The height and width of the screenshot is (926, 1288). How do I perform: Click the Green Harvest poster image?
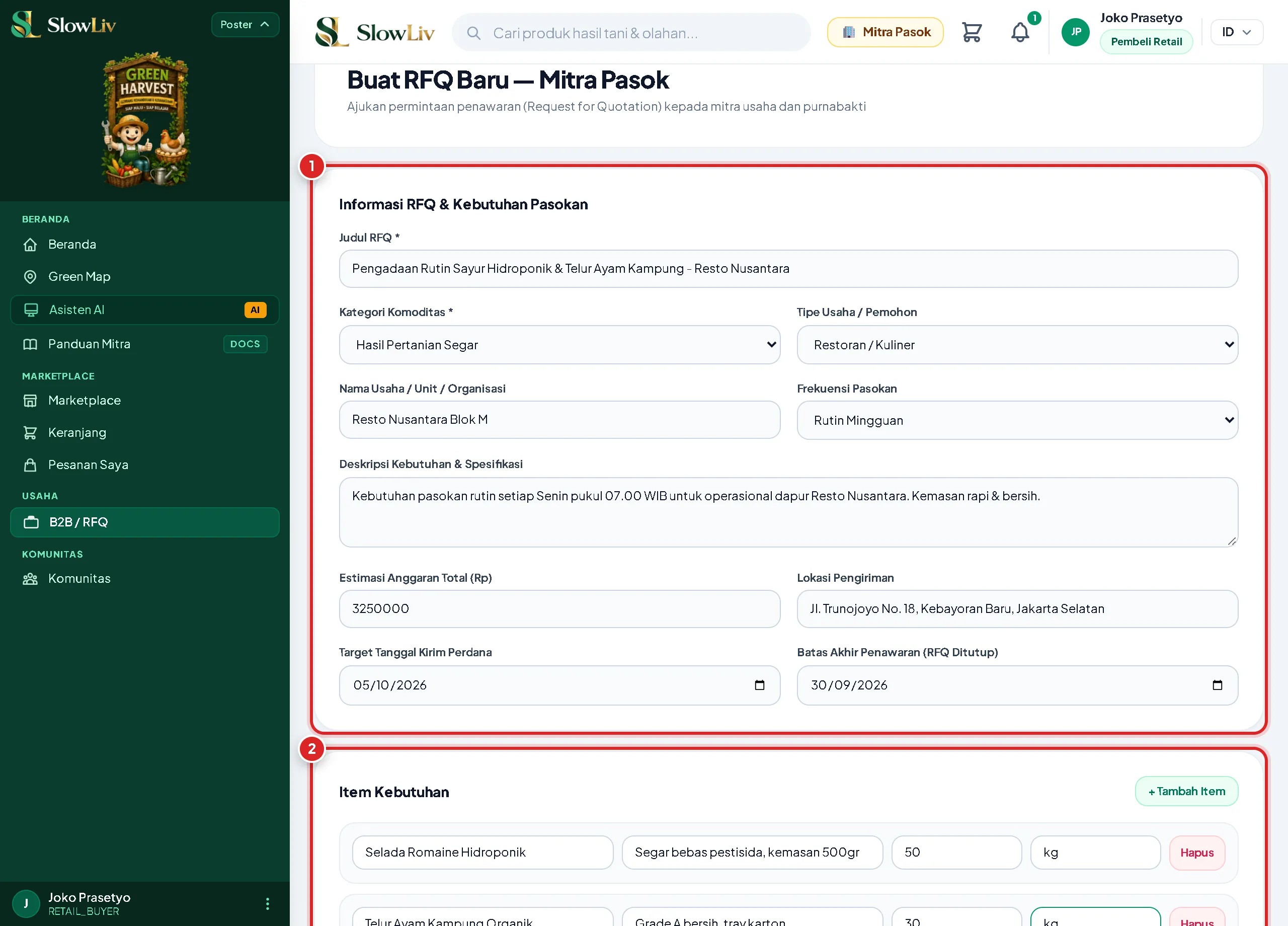tap(146, 119)
